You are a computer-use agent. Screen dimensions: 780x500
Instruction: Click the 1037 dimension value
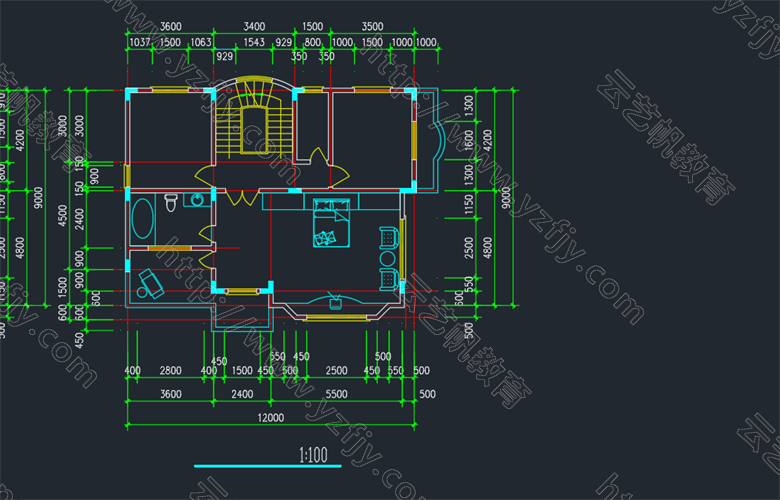coord(140,42)
